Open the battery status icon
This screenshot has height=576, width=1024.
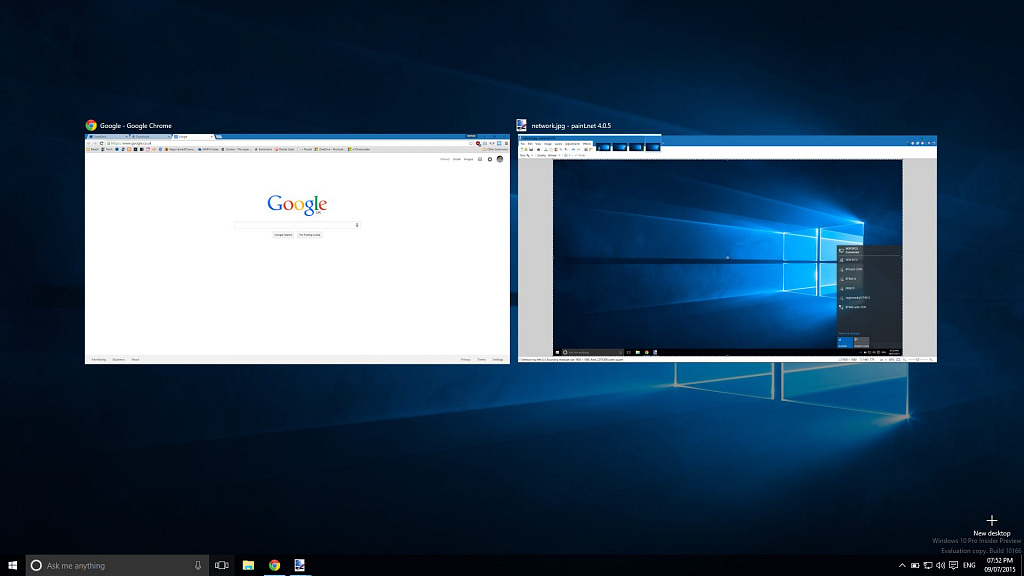click(x=915, y=566)
